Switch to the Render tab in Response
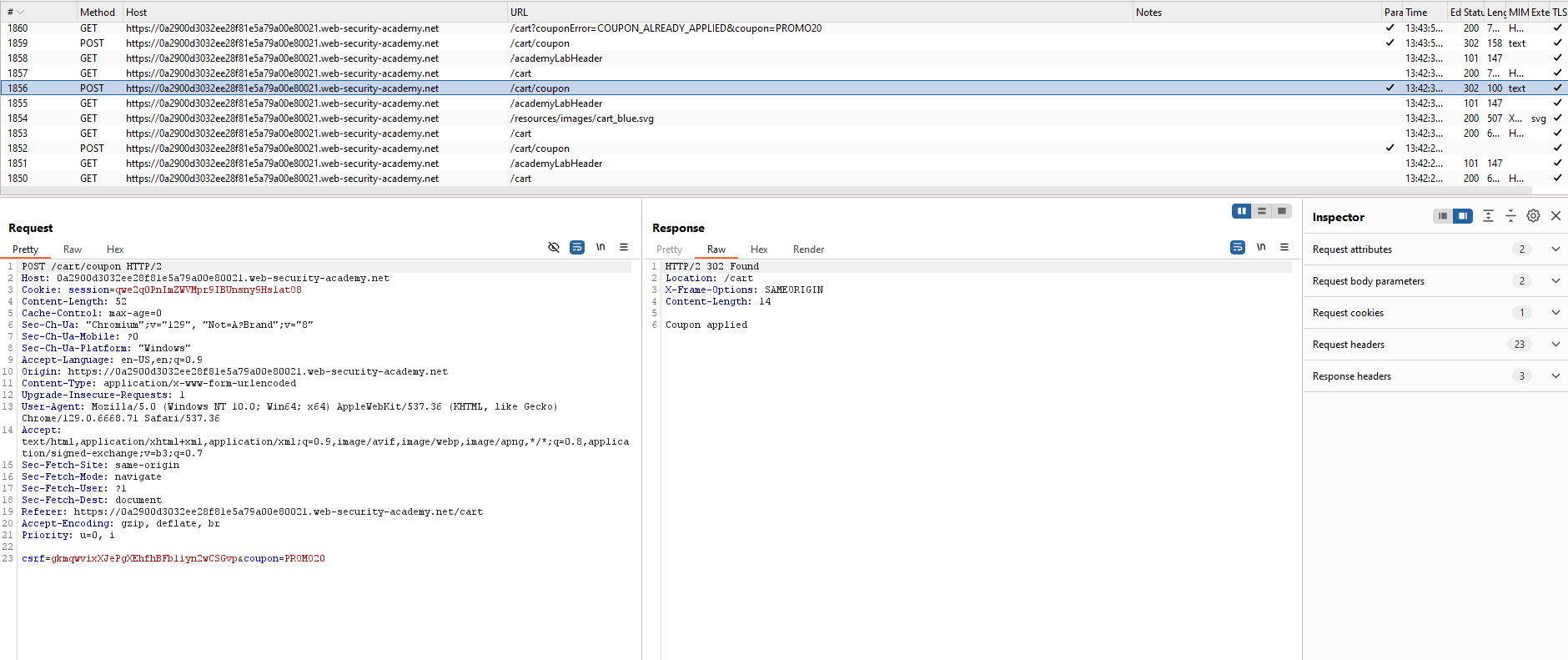Viewport: 1568px width, 660px height. click(808, 249)
